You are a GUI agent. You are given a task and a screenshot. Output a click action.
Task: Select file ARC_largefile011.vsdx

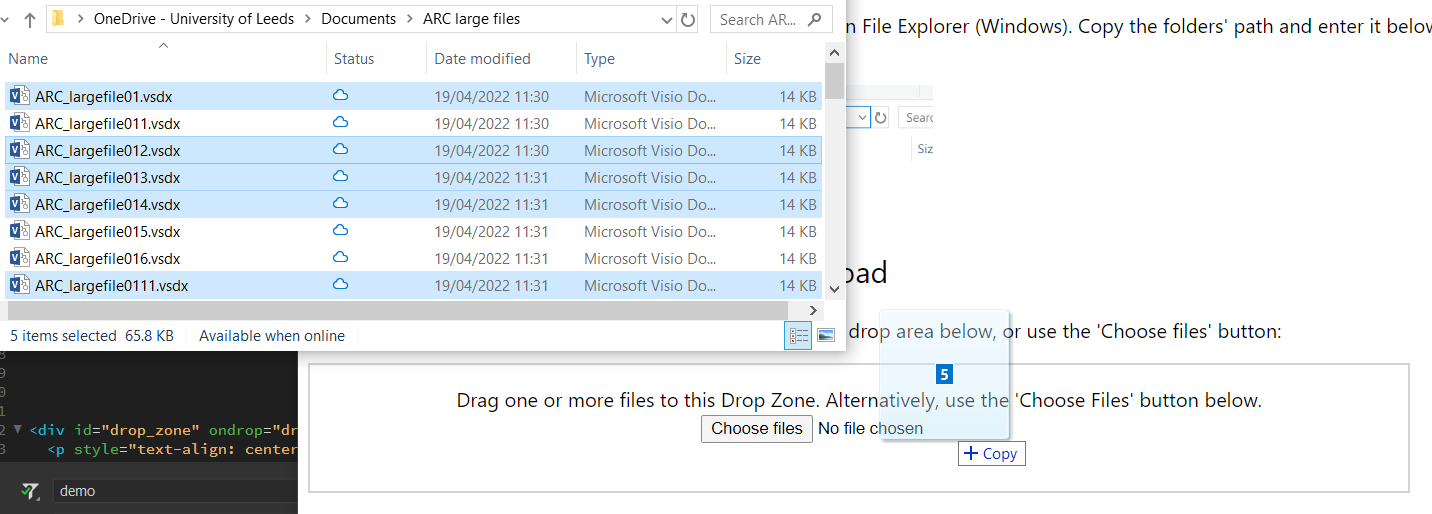[x=413, y=123]
